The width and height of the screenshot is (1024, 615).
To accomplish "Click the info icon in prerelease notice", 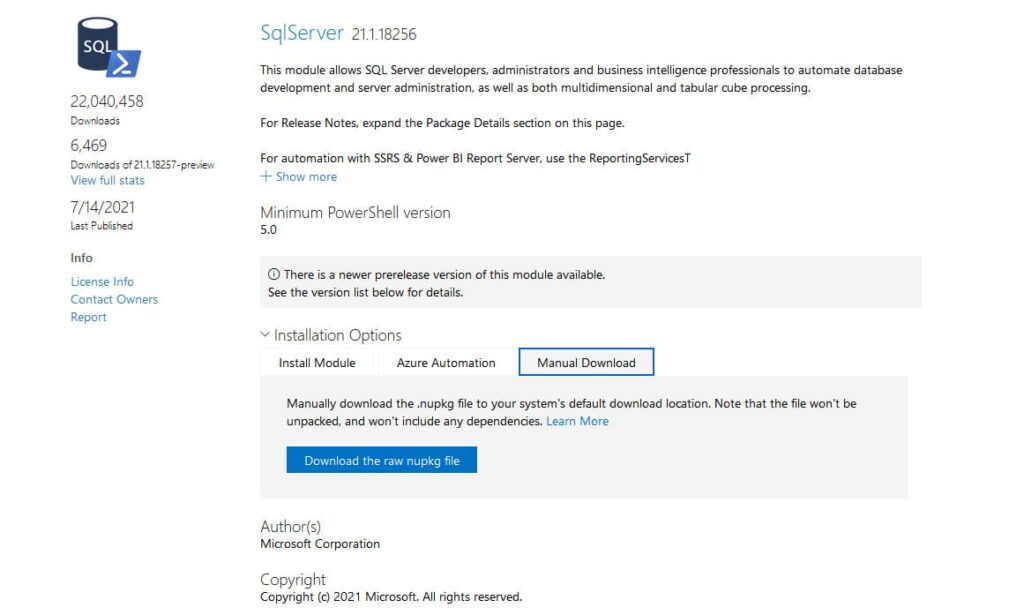I will coord(274,274).
